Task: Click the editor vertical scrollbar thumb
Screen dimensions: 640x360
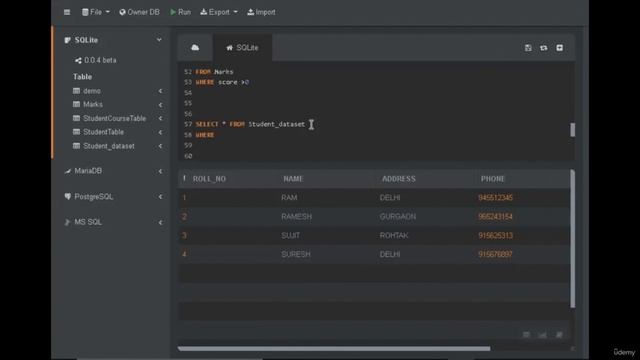Action: click(x=573, y=130)
